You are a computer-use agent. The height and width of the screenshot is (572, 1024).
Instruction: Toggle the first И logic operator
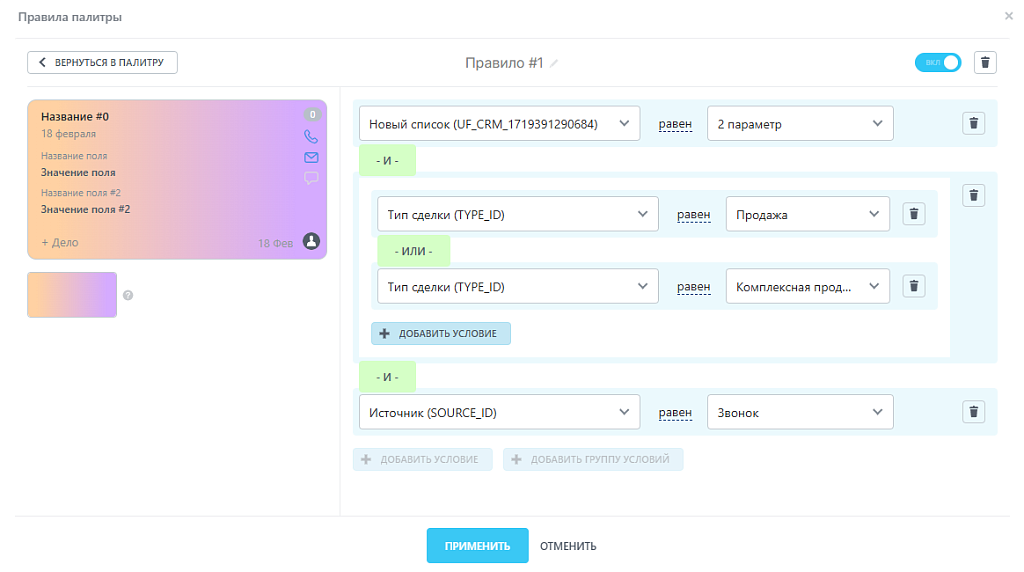point(387,161)
